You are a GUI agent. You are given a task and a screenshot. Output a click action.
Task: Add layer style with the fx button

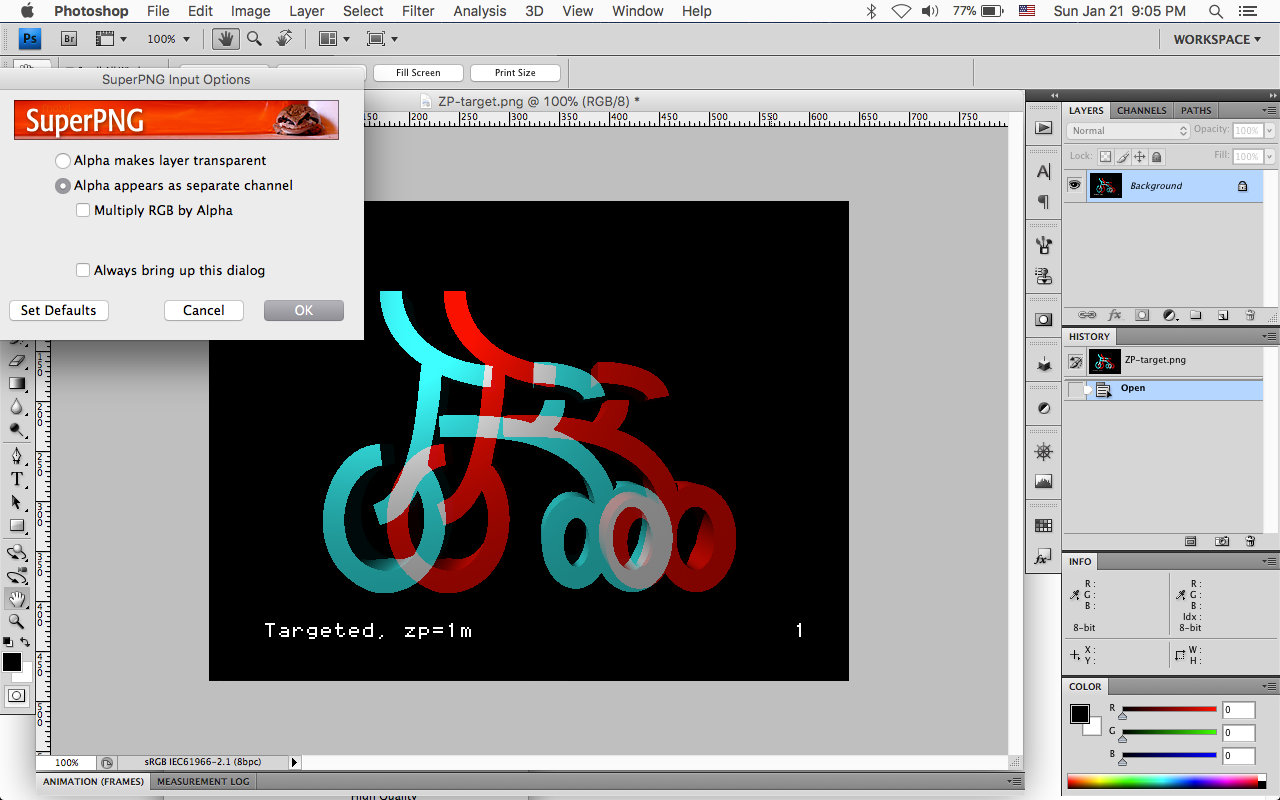pyautogui.click(x=1115, y=315)
